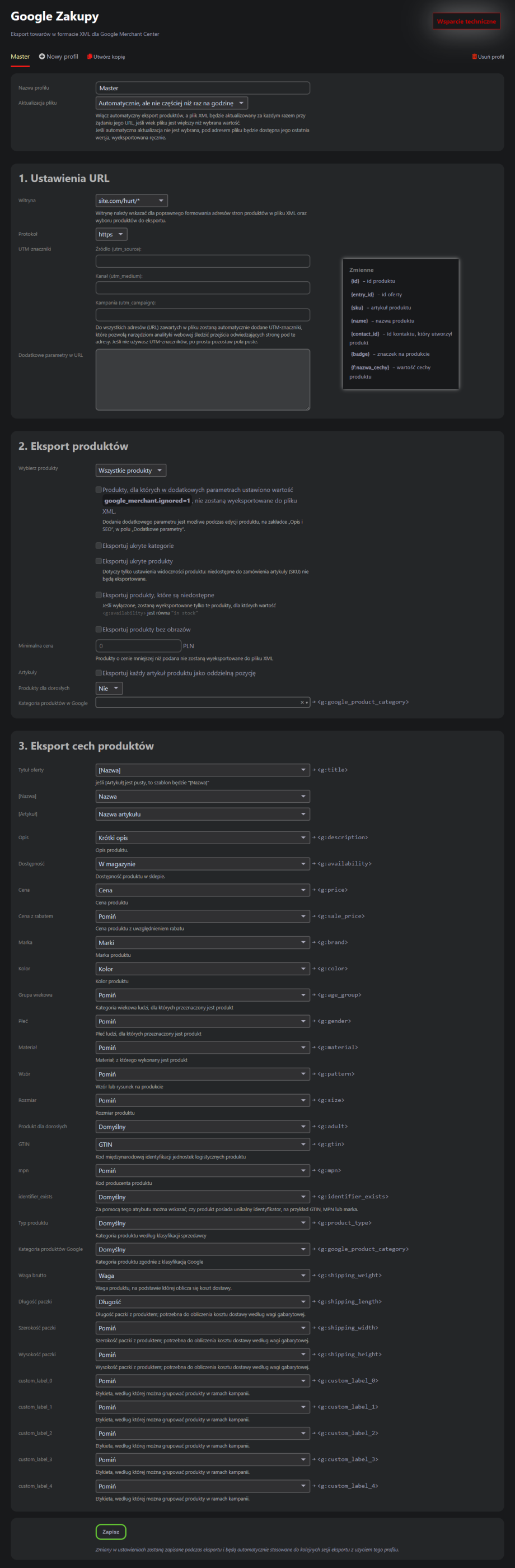Open the Aktualizacja pliku dropdown

coord(171,104)
